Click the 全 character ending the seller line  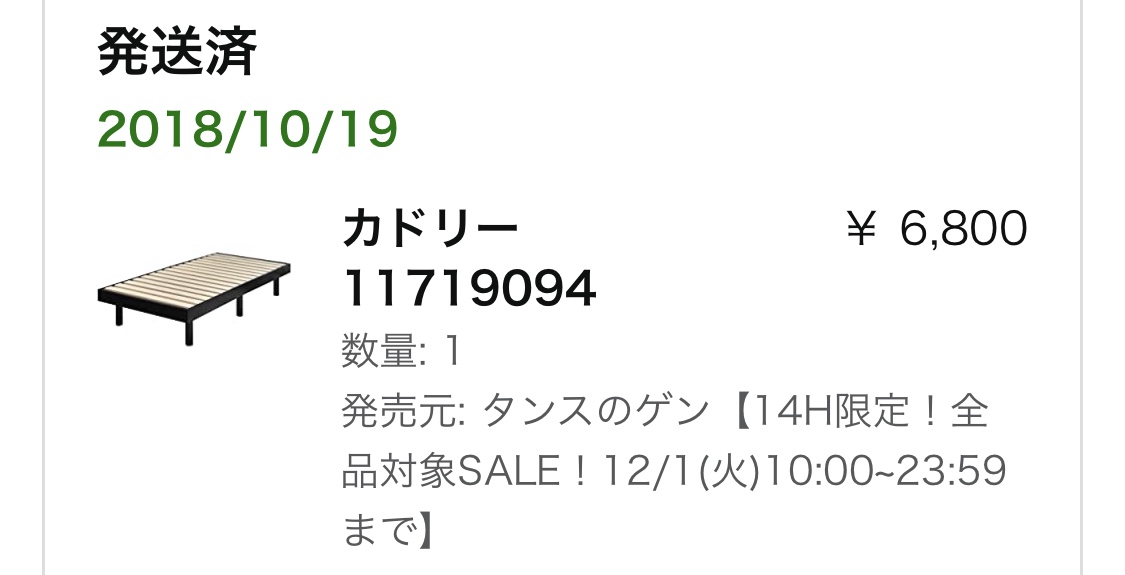click(970, 412)
